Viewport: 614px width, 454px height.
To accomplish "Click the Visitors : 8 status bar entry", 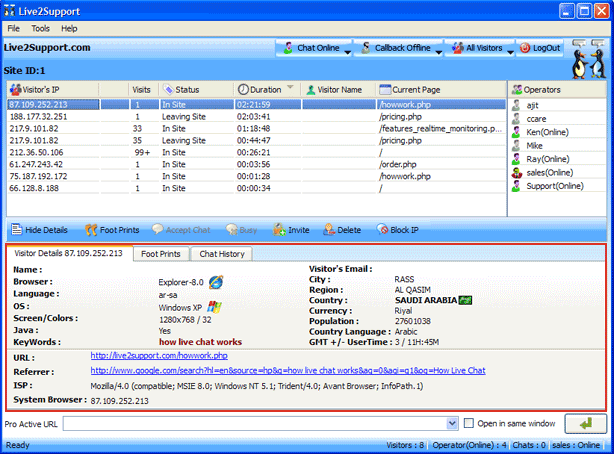I will pyautogui.click(x=405, y=445).
